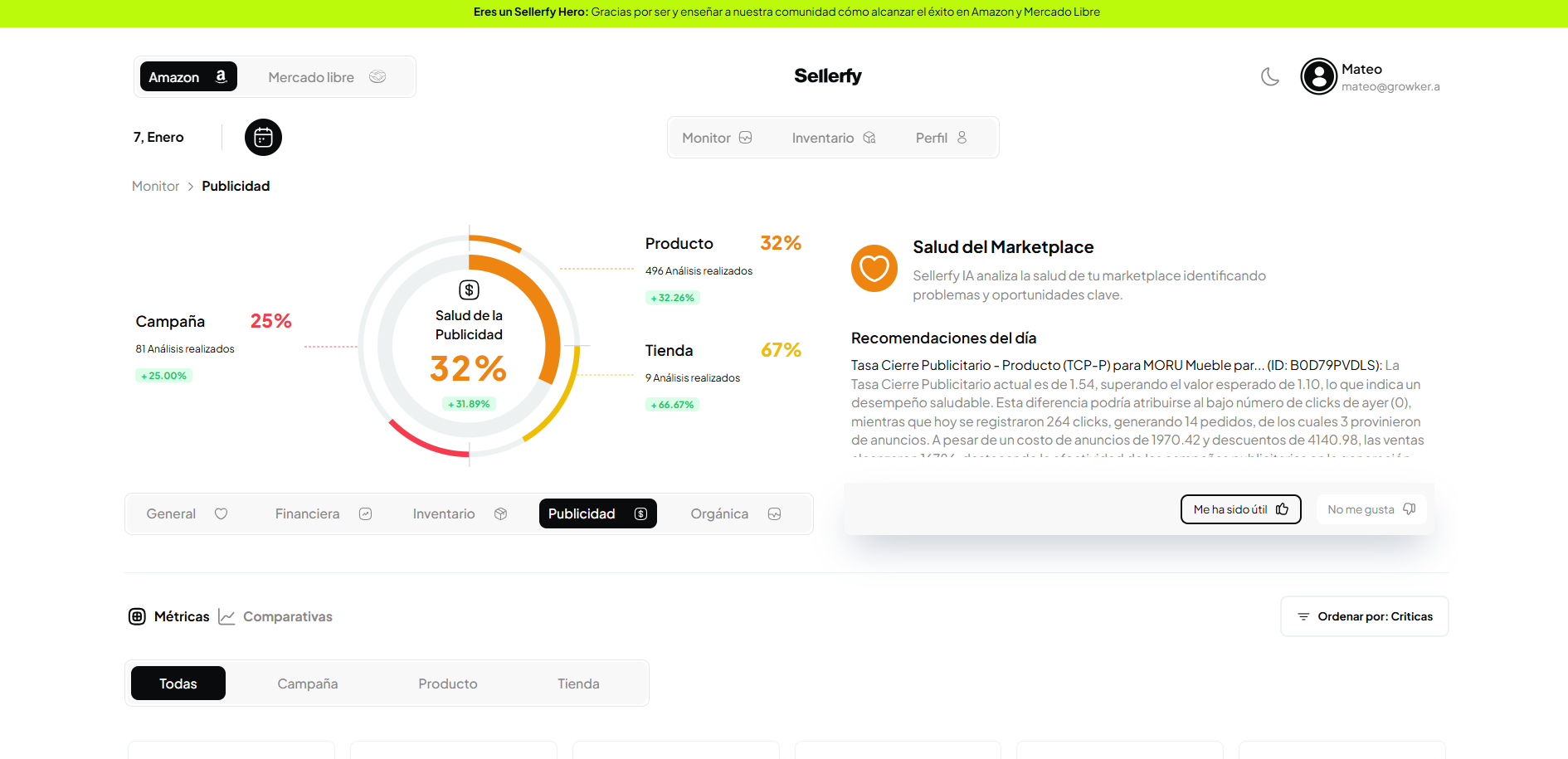Screen dimensions: 1568x759
Task: Click '496 Análisis realizados' text
Action: pyautogui.click(x=699, y=271)
